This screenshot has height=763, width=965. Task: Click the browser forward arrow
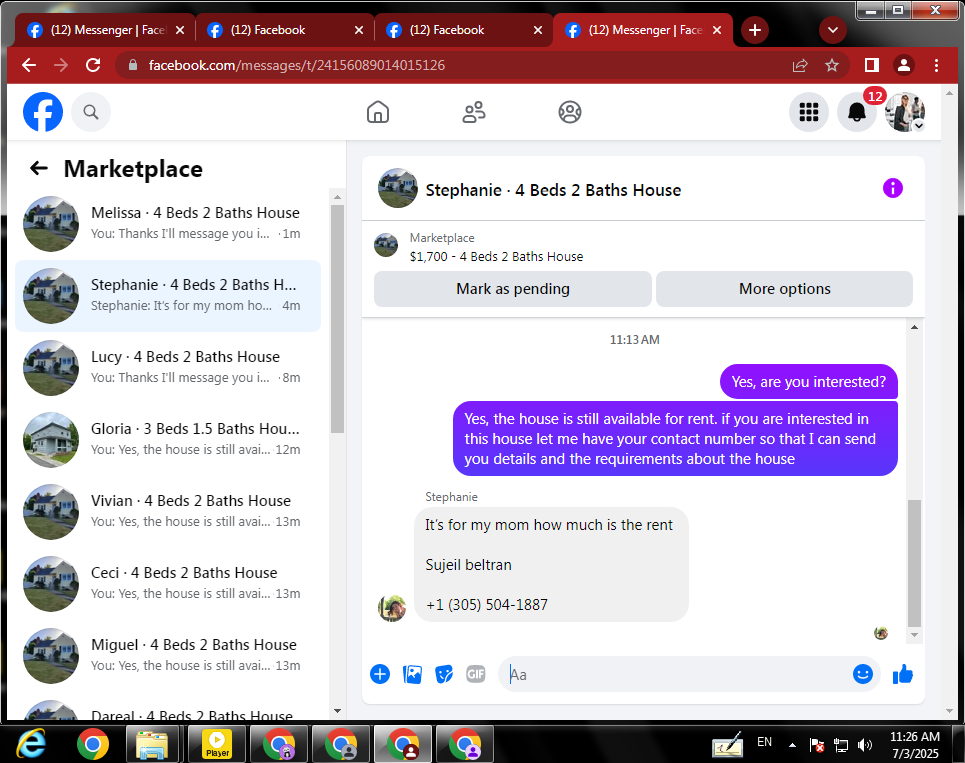pos(61,65)
